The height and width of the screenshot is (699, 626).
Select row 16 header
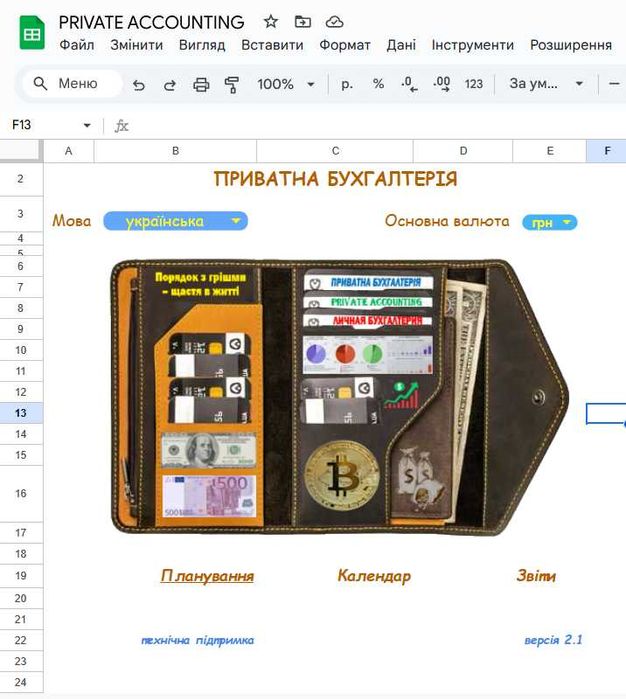(21, 493)
